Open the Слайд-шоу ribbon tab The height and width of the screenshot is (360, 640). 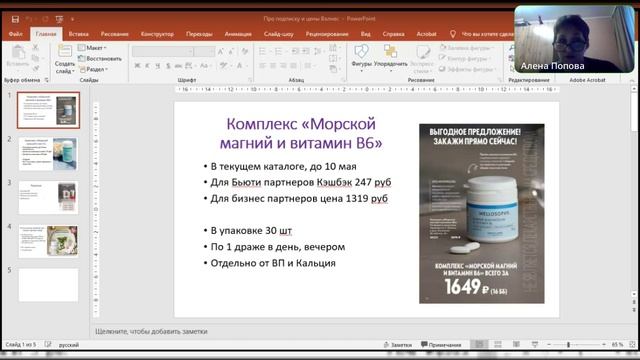(279, 34)
